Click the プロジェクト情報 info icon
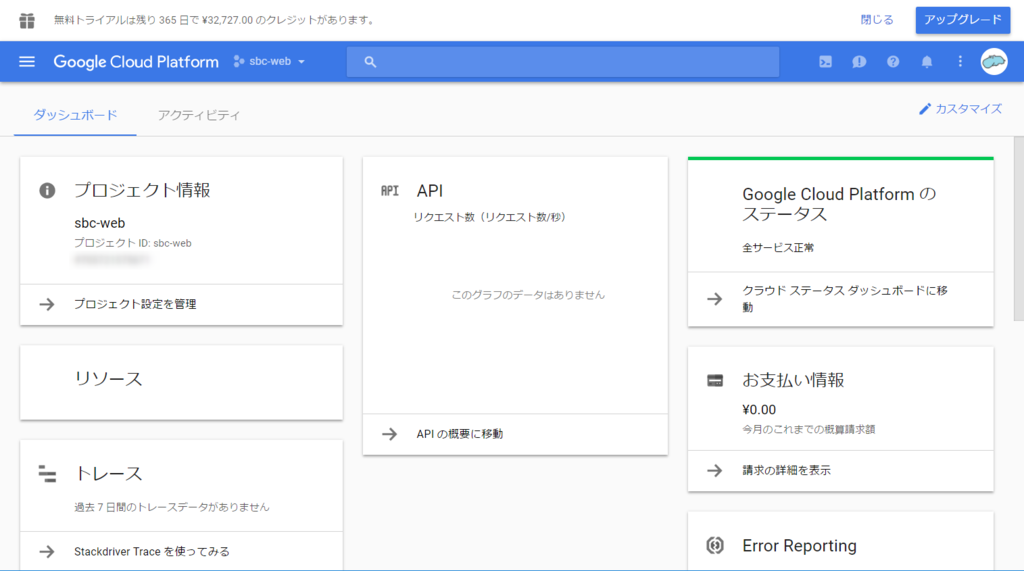This screenshot has width=1024, height=571. [x=47, y=191]
